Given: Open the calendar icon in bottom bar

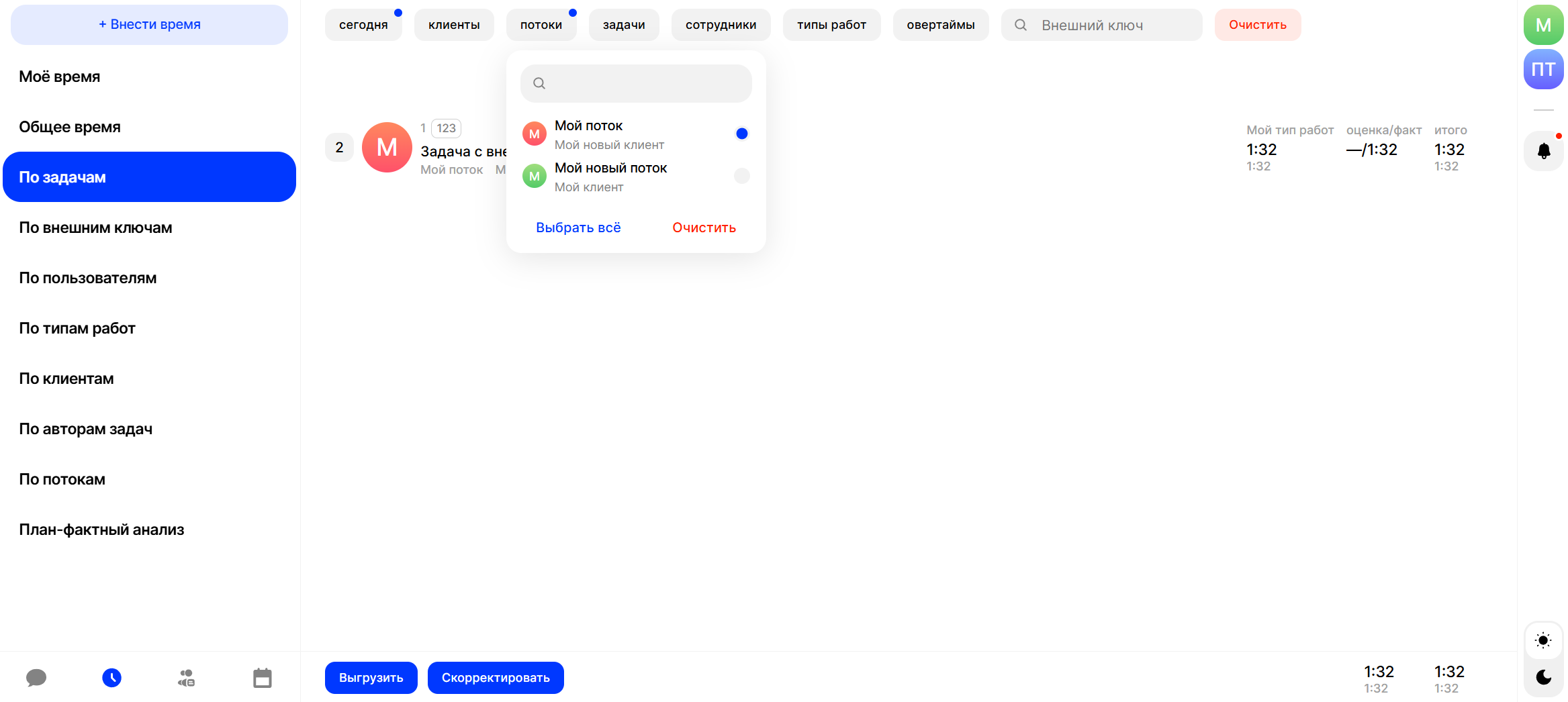Looking at the screenshot, I should click(262, 678).
